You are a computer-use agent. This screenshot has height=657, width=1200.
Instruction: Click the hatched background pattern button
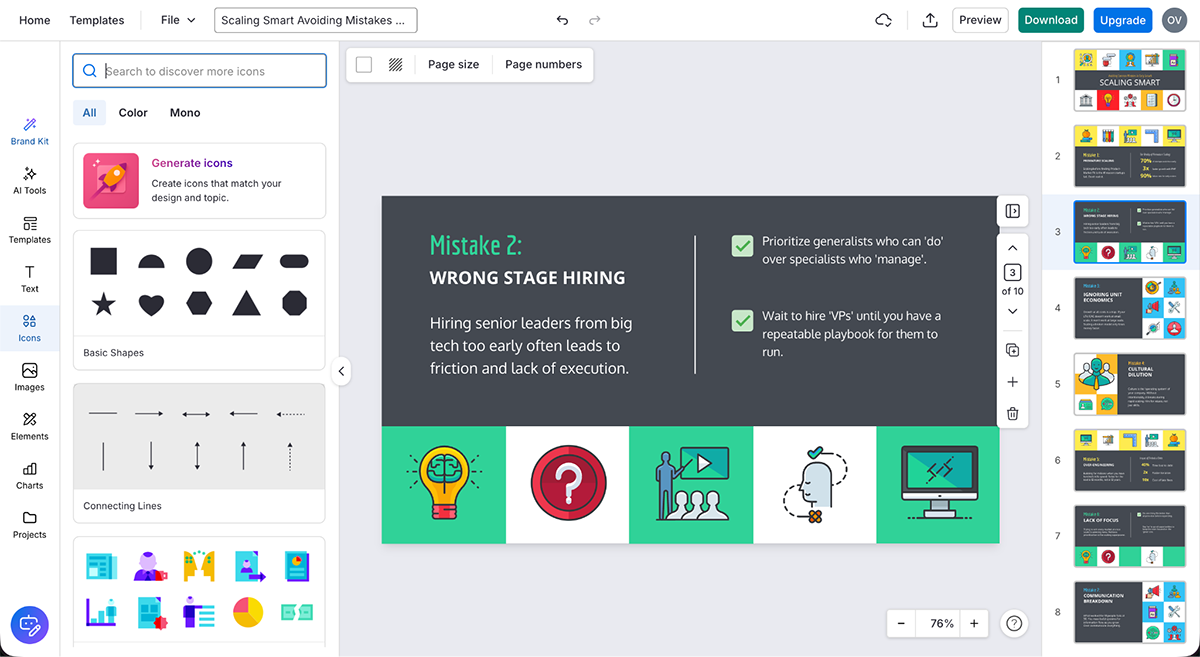396,64
